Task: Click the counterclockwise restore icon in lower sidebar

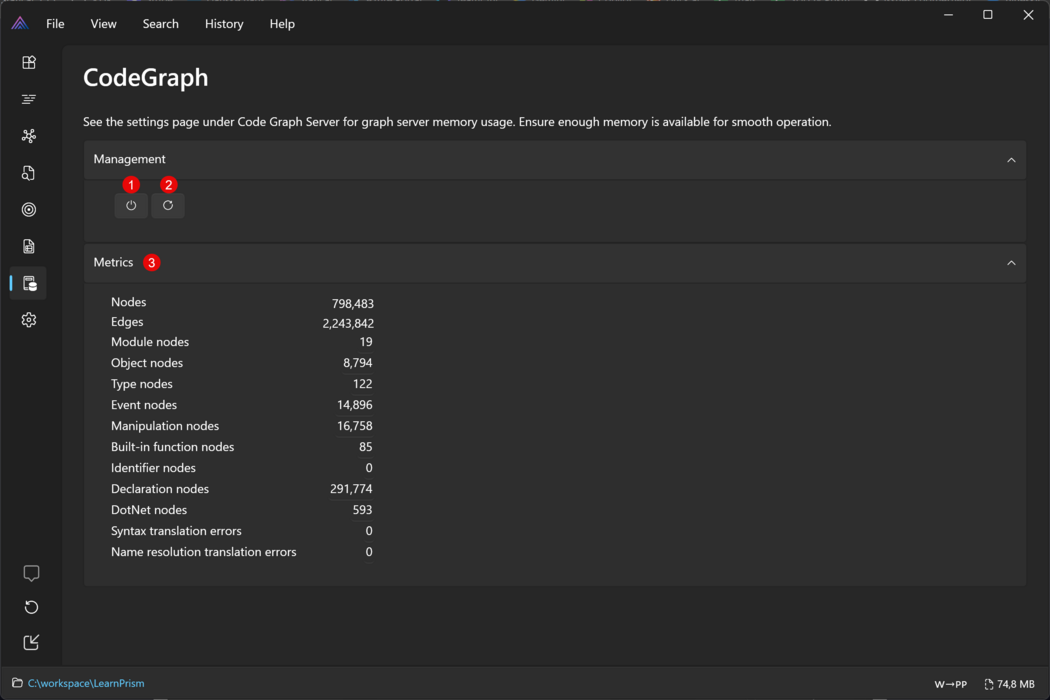Action: tap(31, 607)
